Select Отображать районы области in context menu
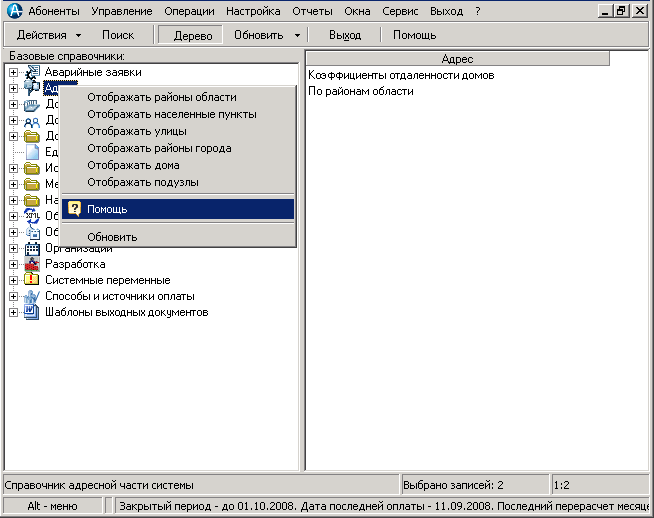Viewport: 654px width, 518px height. pyautogui.click(x=162, y=97)
